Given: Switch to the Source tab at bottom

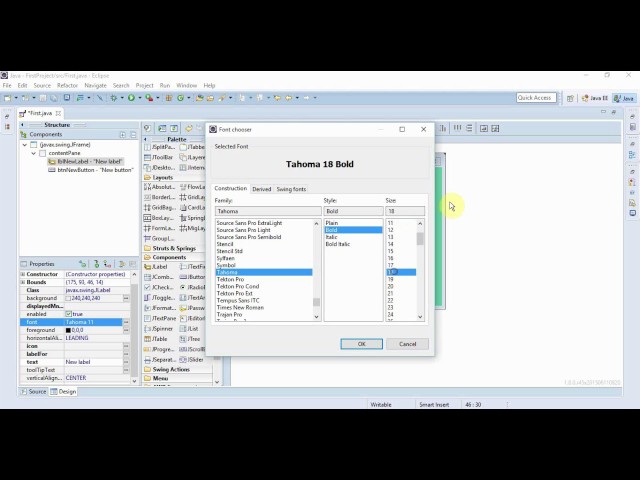Looking at the screenshot, I should [x=33, y=391].
